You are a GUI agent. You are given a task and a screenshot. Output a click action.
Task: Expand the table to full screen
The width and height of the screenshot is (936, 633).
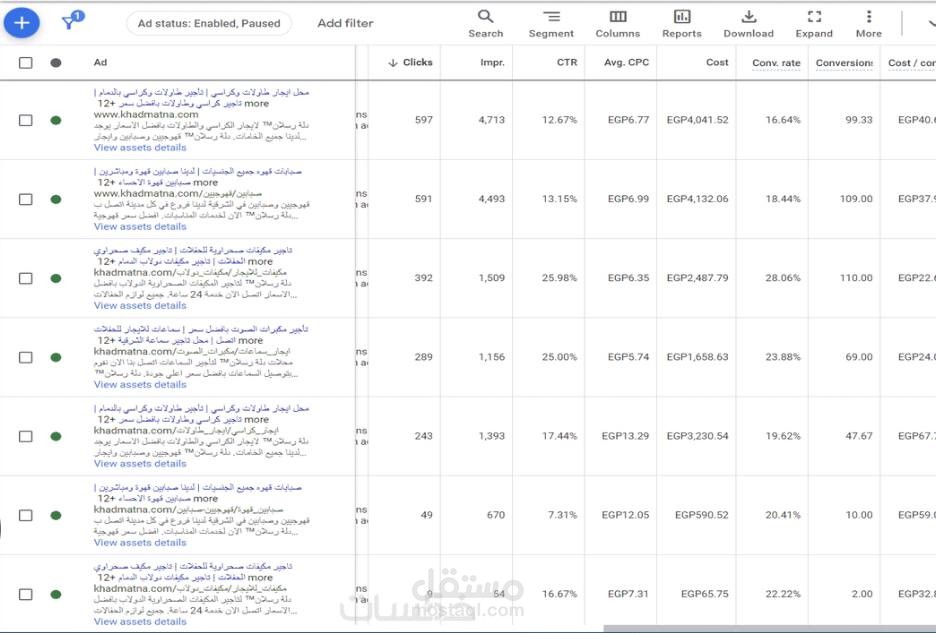point(814,24)
